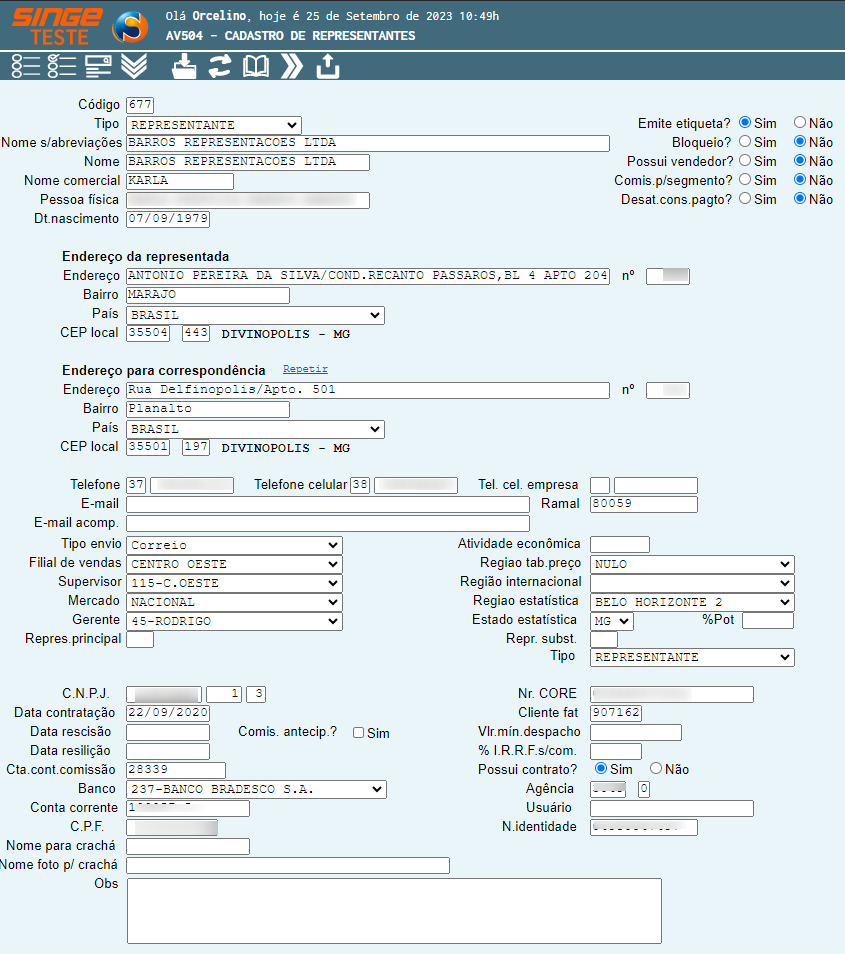845x954 pixels.
Task: Open the Gerente dropdown list
Action: [234, 621]
